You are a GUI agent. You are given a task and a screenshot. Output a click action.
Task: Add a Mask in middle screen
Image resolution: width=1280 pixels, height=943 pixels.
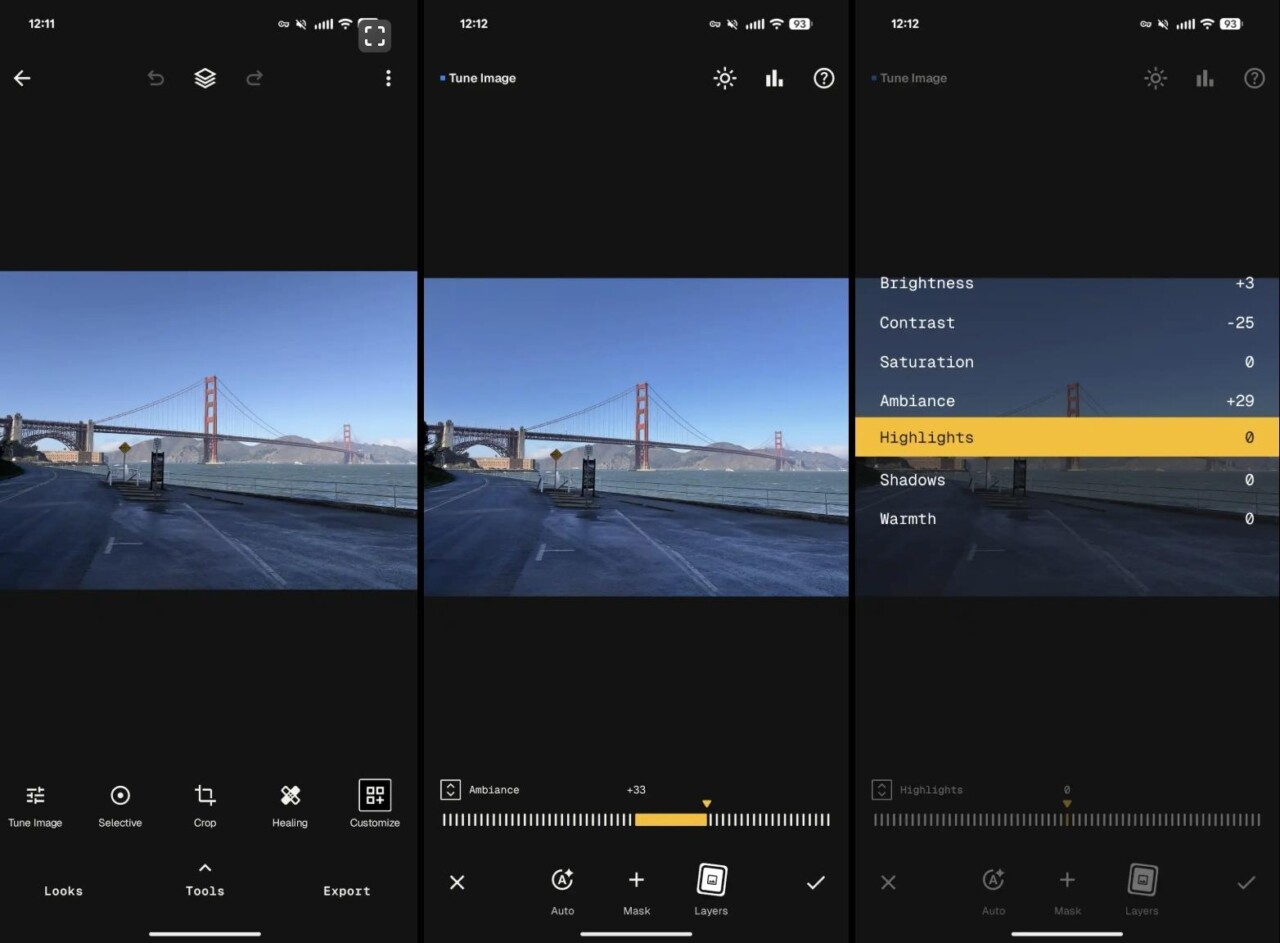636,890
